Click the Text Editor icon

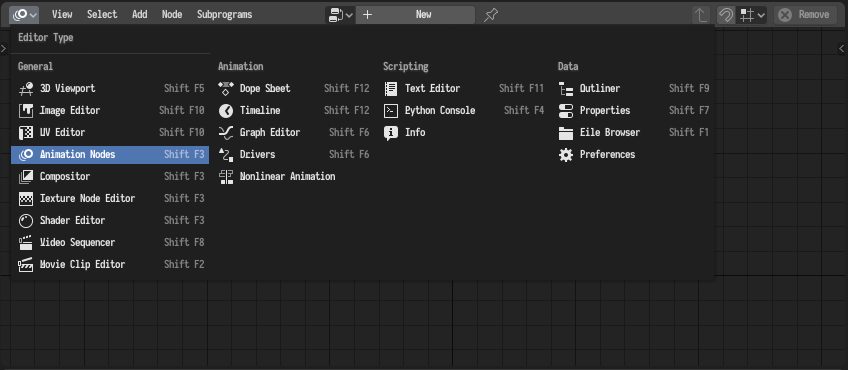(391, 89)
